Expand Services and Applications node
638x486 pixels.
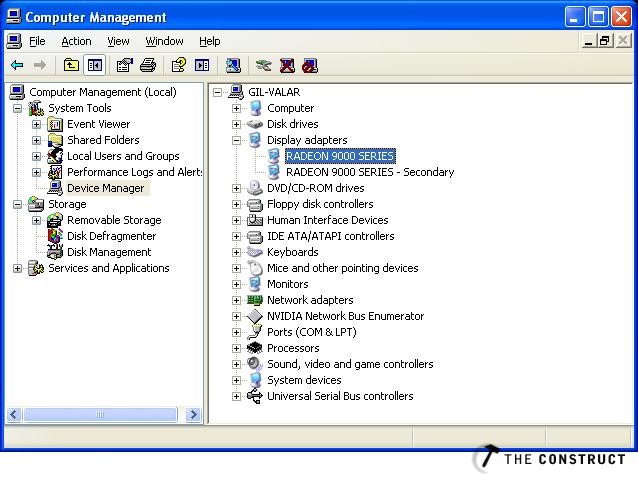pos(17,268)
